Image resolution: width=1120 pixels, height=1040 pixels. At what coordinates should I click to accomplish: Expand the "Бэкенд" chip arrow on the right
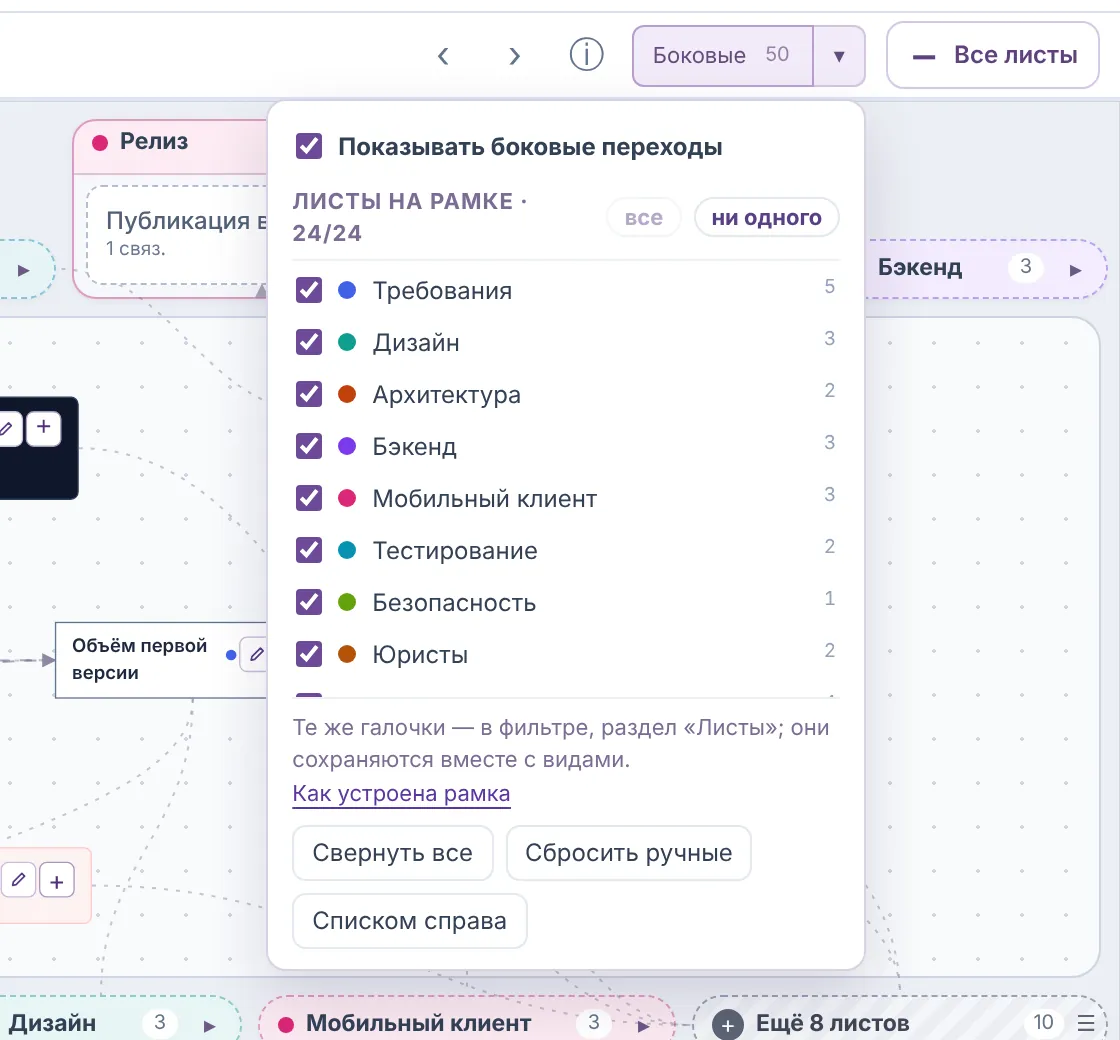pyautogui.click(x=1075, y=270)
